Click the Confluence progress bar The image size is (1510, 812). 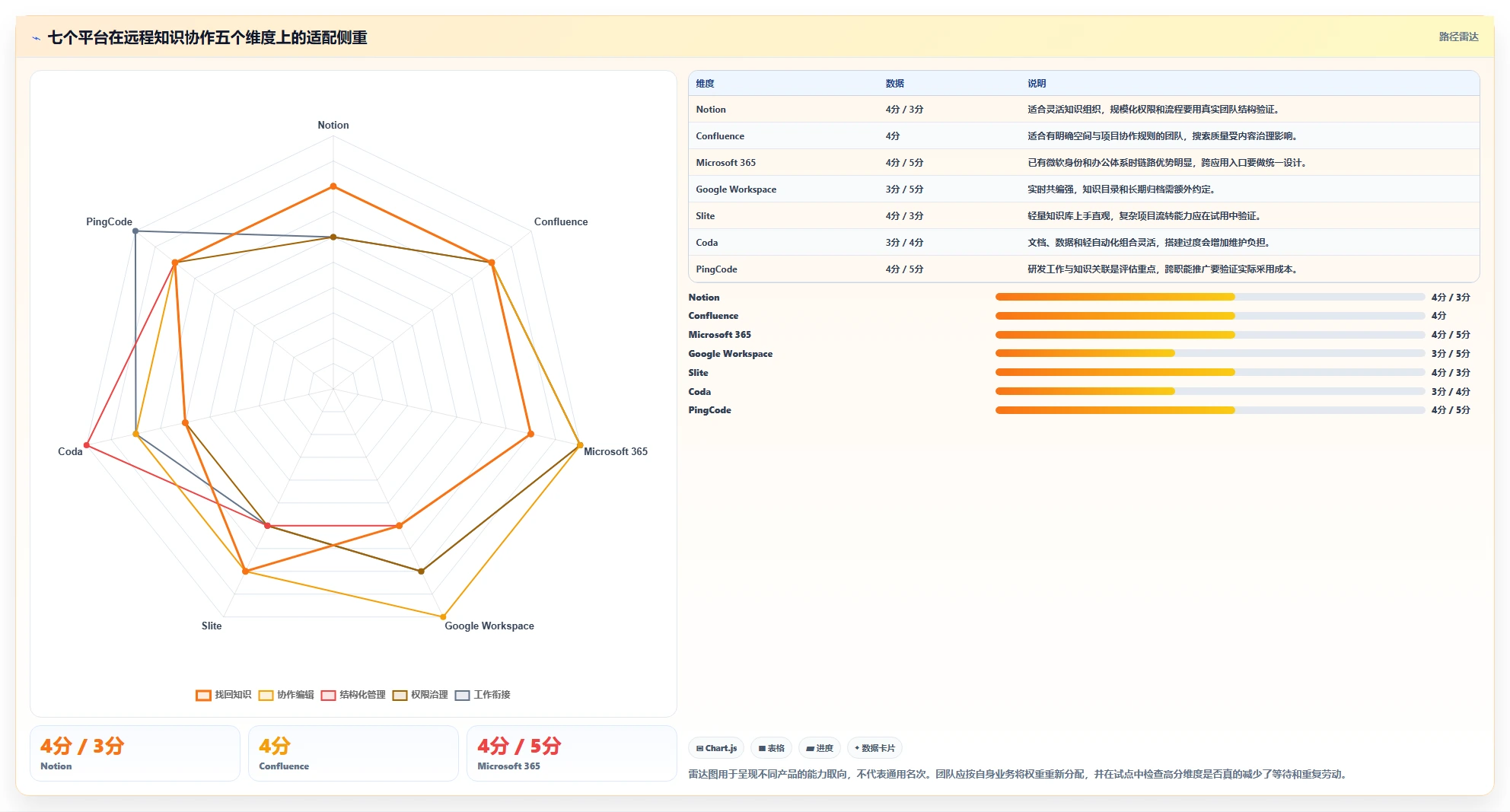1210,316
